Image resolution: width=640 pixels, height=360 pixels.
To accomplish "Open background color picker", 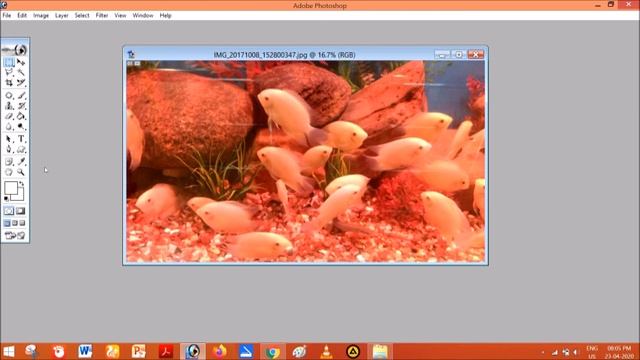I will pyautogui.click(x=20, y=196).
